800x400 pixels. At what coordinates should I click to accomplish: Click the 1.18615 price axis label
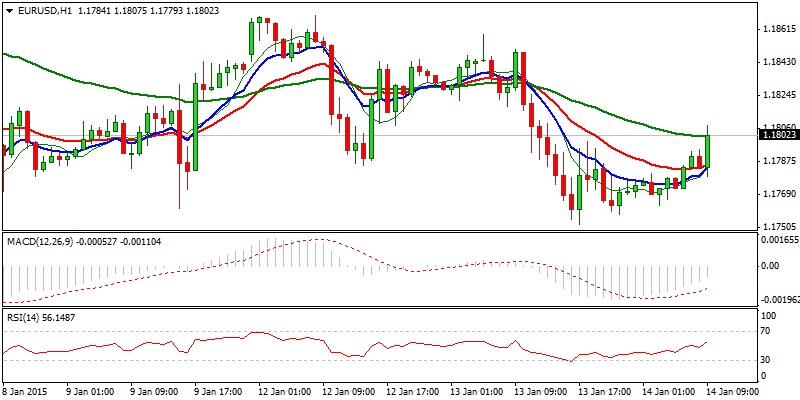[778, 30]
